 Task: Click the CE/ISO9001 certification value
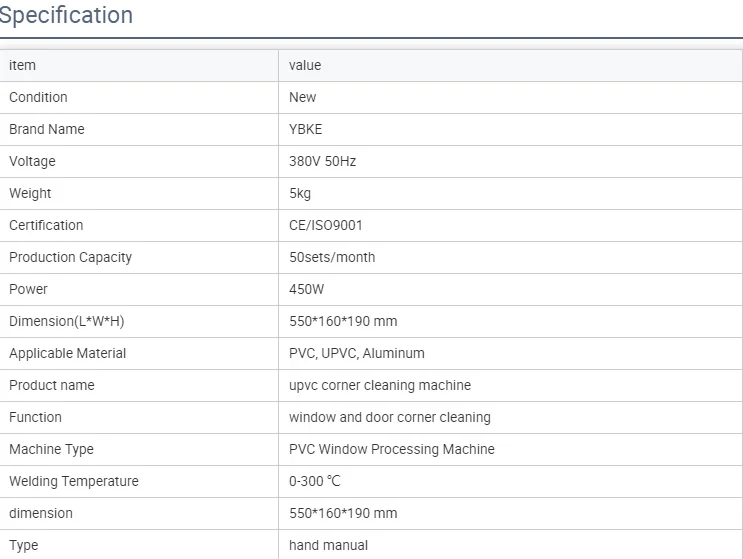326,225
